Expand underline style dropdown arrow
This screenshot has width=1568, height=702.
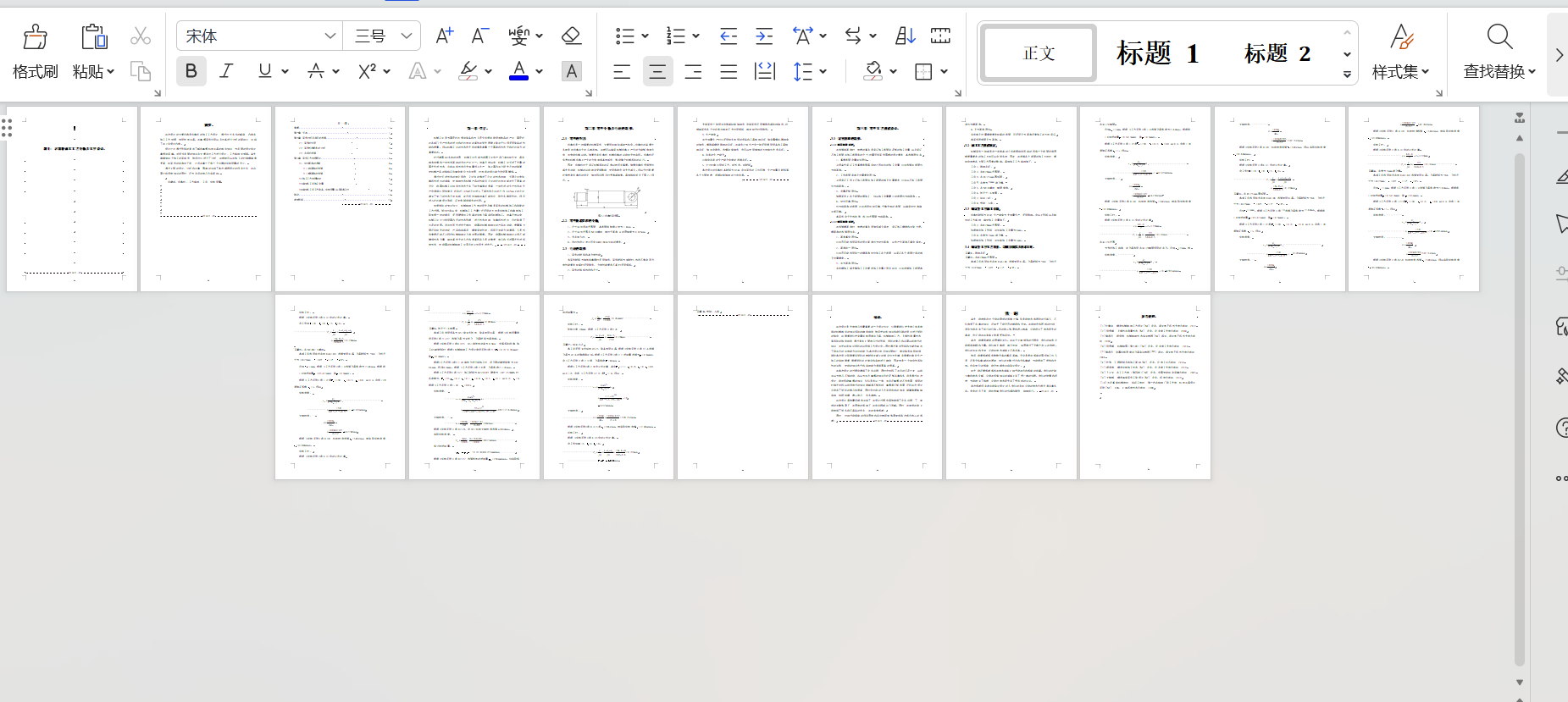pyautogui.click(x=285, y=72)
